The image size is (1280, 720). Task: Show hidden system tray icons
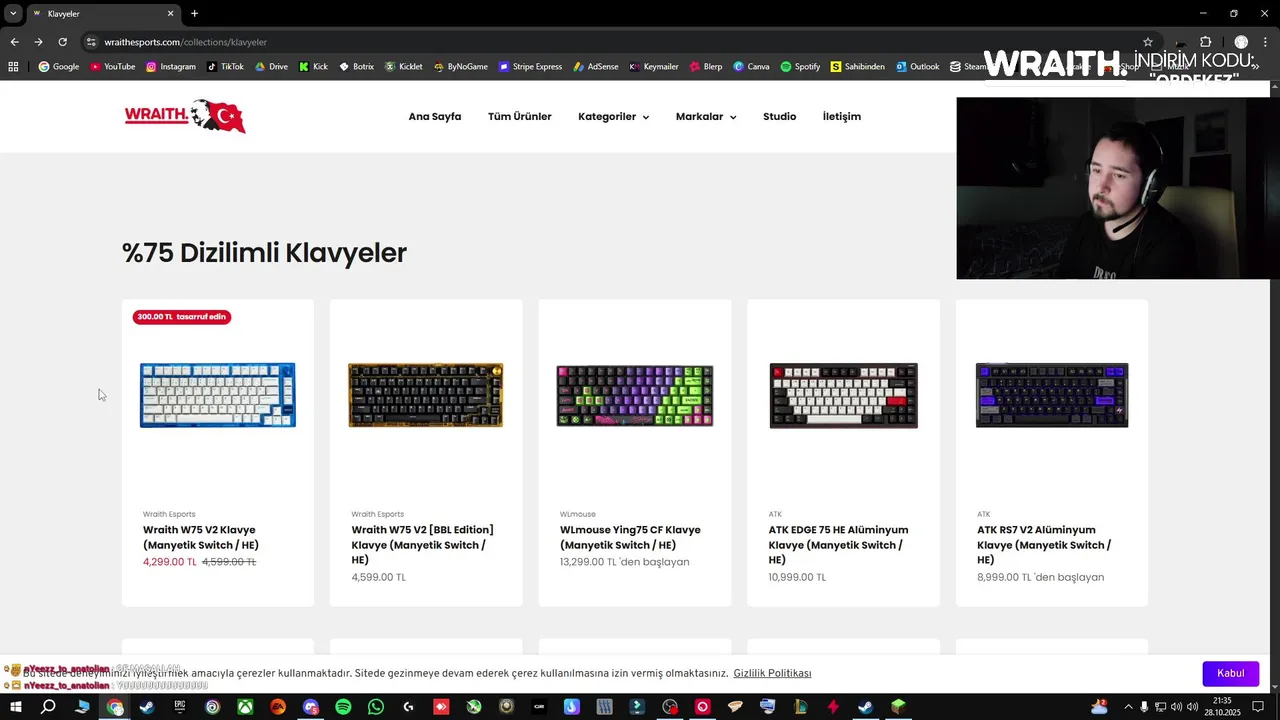tap(1129, 707)
